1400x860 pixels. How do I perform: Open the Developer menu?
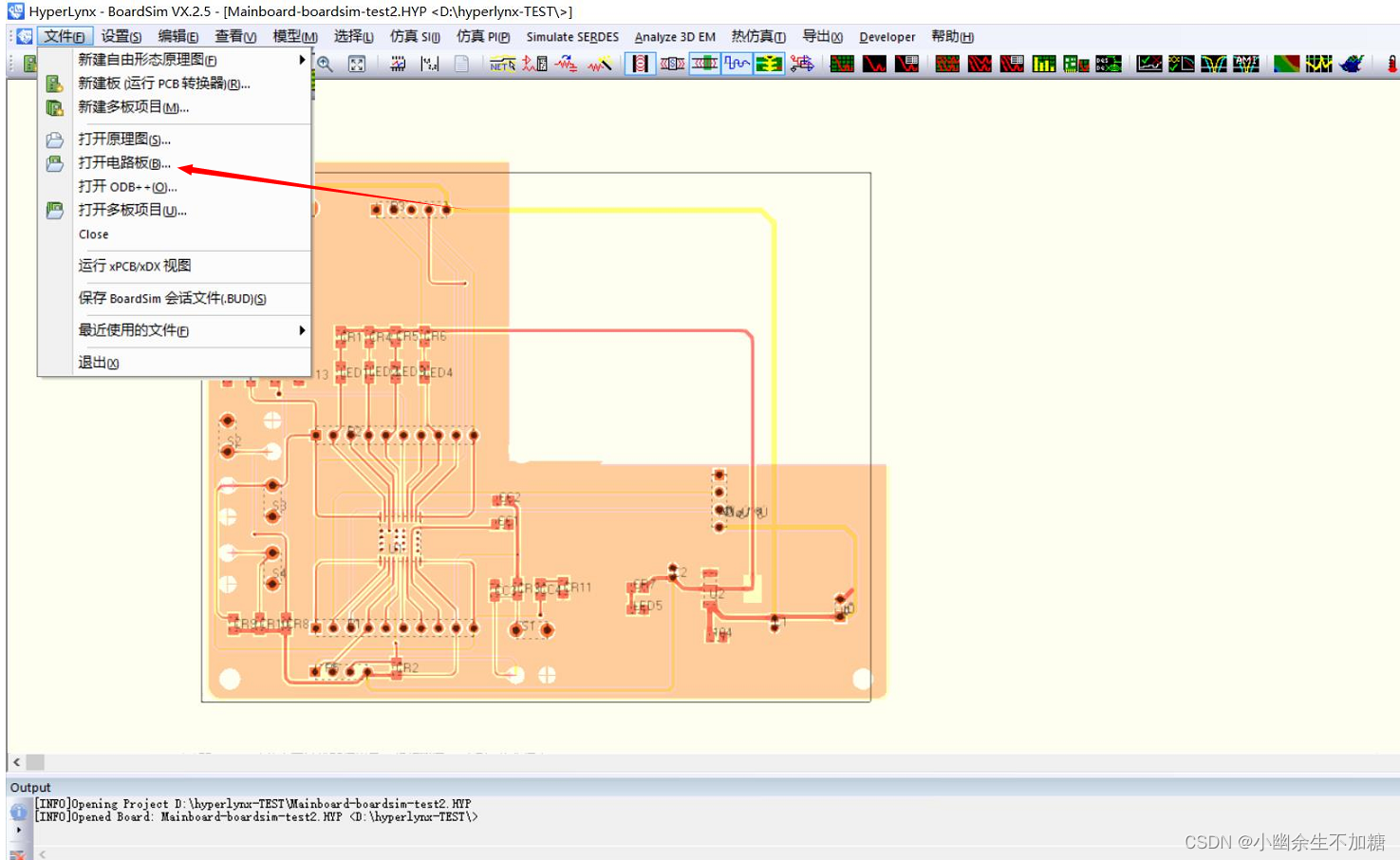(887, 36)
